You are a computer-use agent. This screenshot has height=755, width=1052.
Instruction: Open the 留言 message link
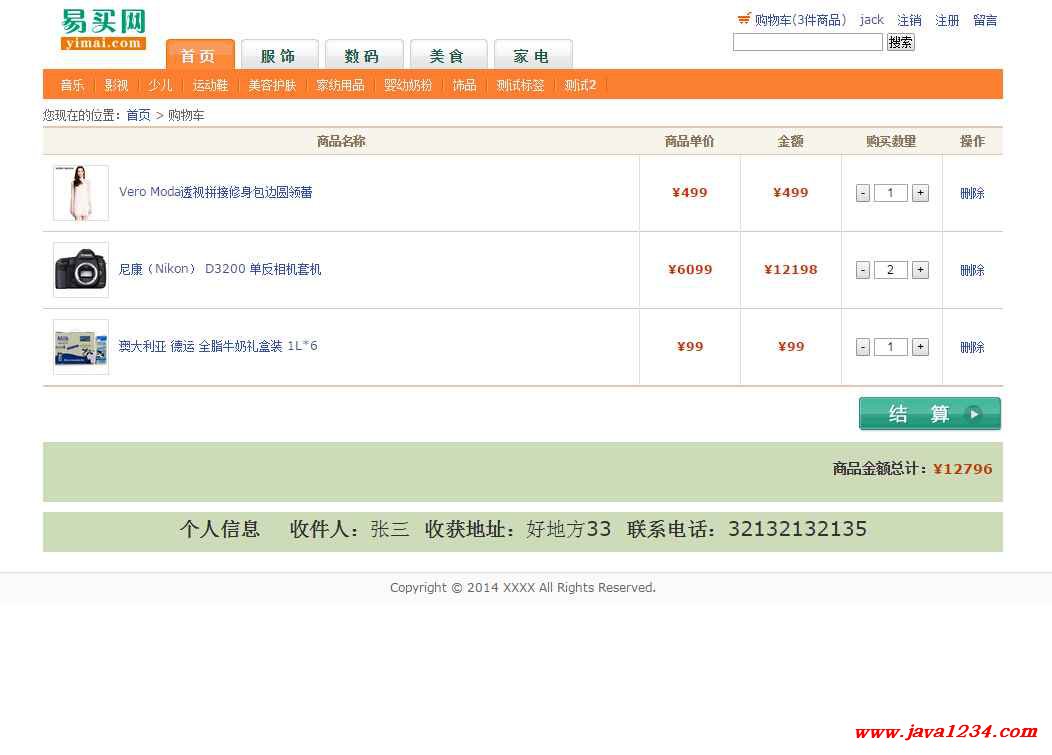coord(985,20)
